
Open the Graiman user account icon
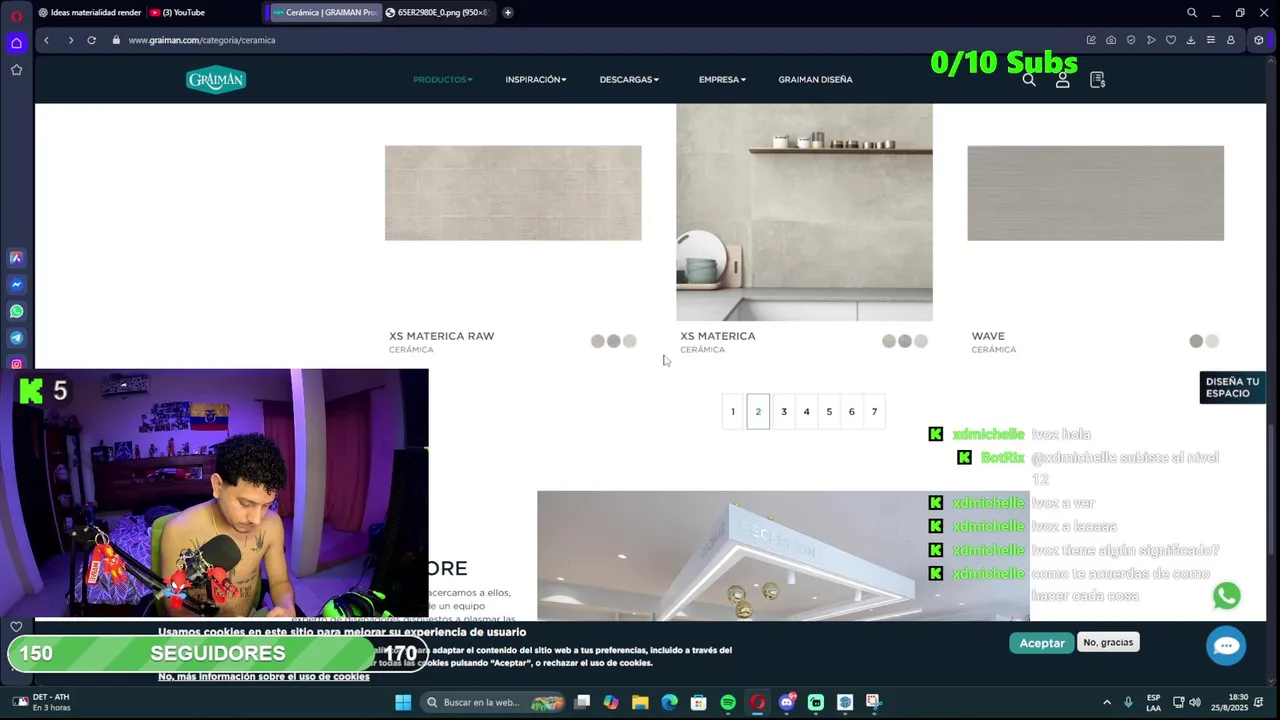(1063, 80)
